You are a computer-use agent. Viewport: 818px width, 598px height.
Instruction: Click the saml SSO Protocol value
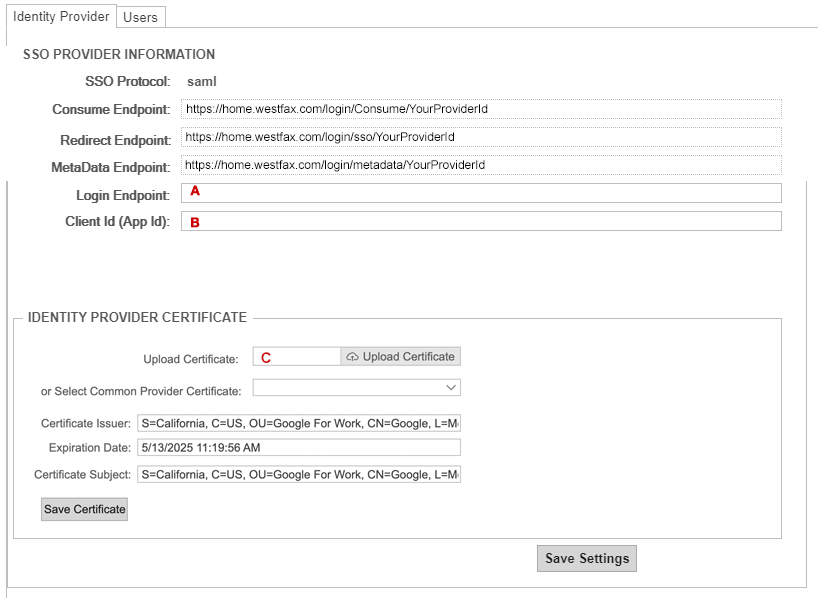tap(202, 81)
